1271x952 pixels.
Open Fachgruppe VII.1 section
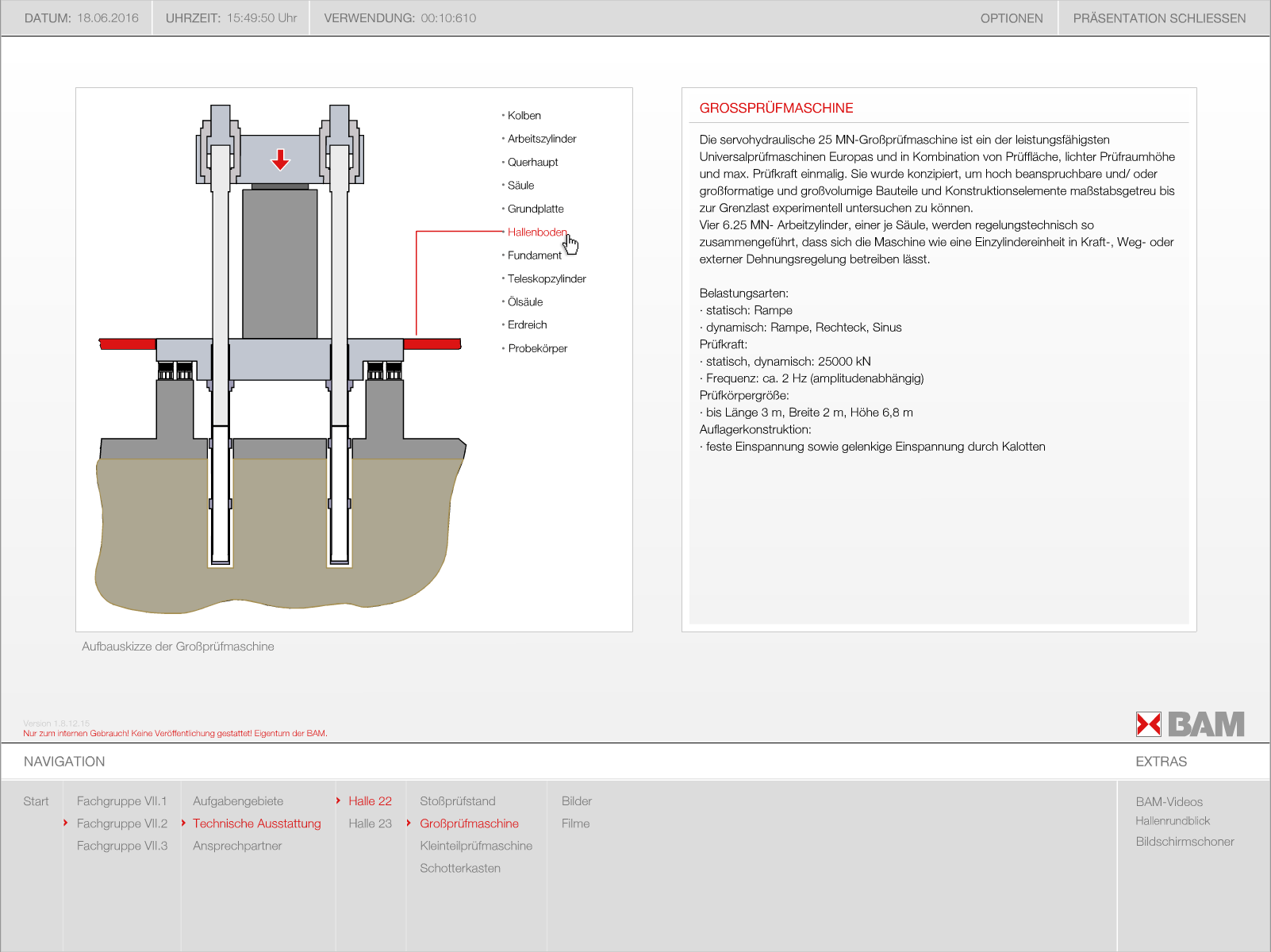tap(121, 801)
